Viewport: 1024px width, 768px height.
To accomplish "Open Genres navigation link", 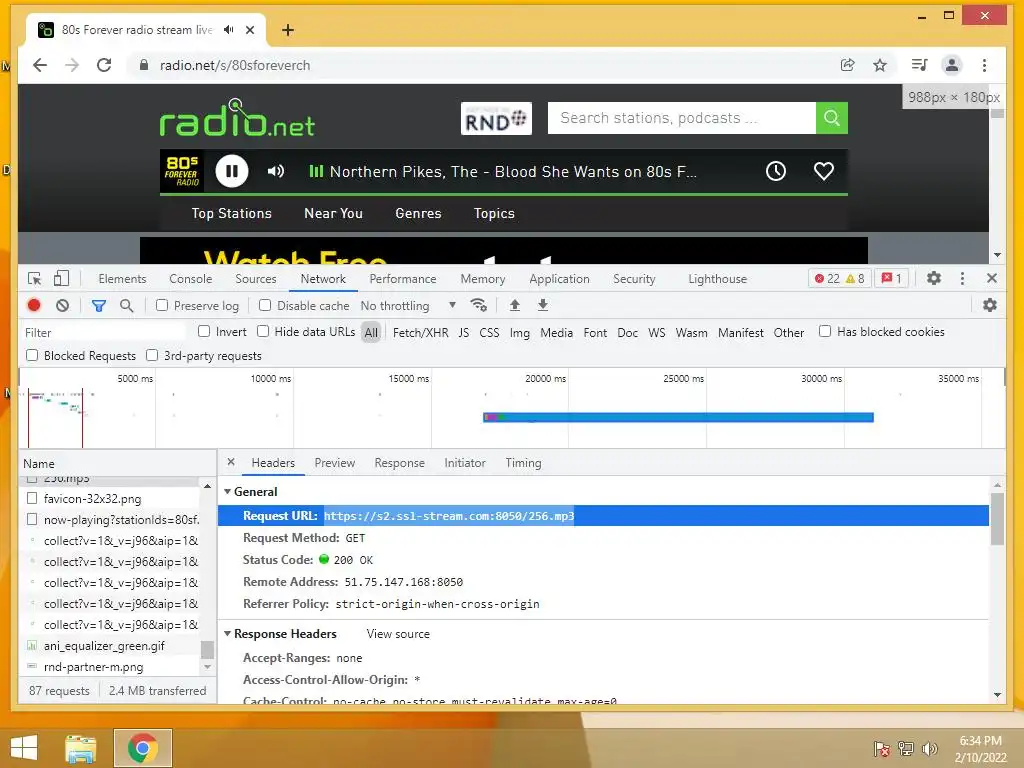I will pyautogui.click(x=418, y=214).
